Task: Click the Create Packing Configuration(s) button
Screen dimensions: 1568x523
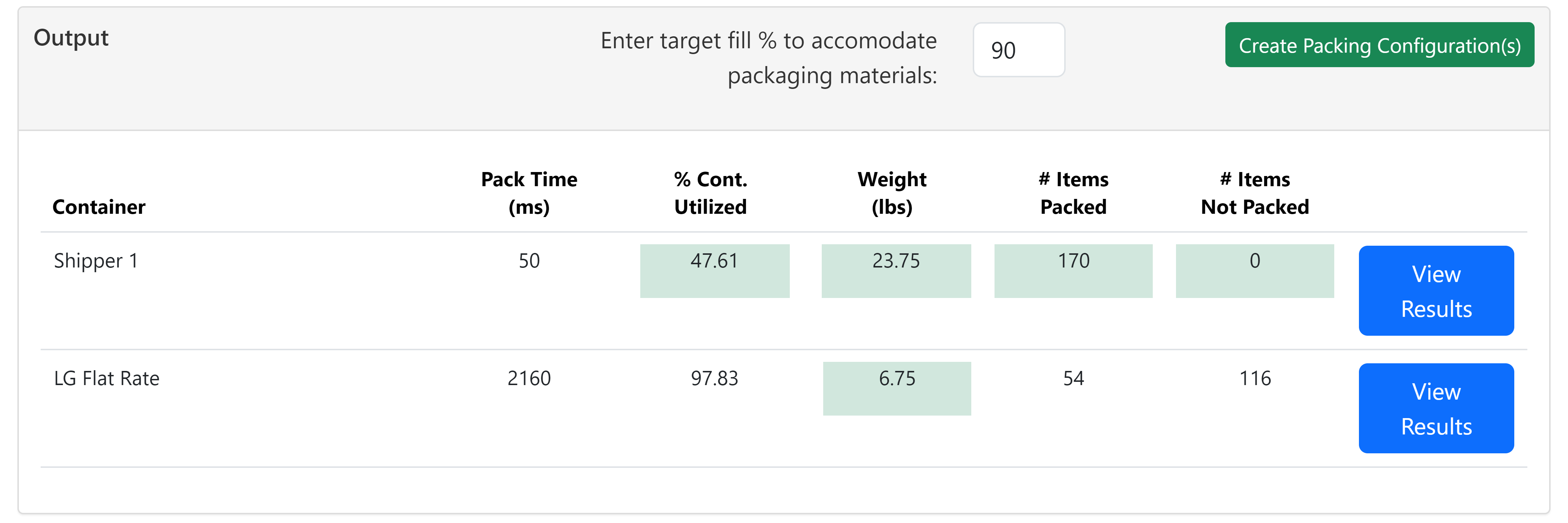Action: 1379,45
